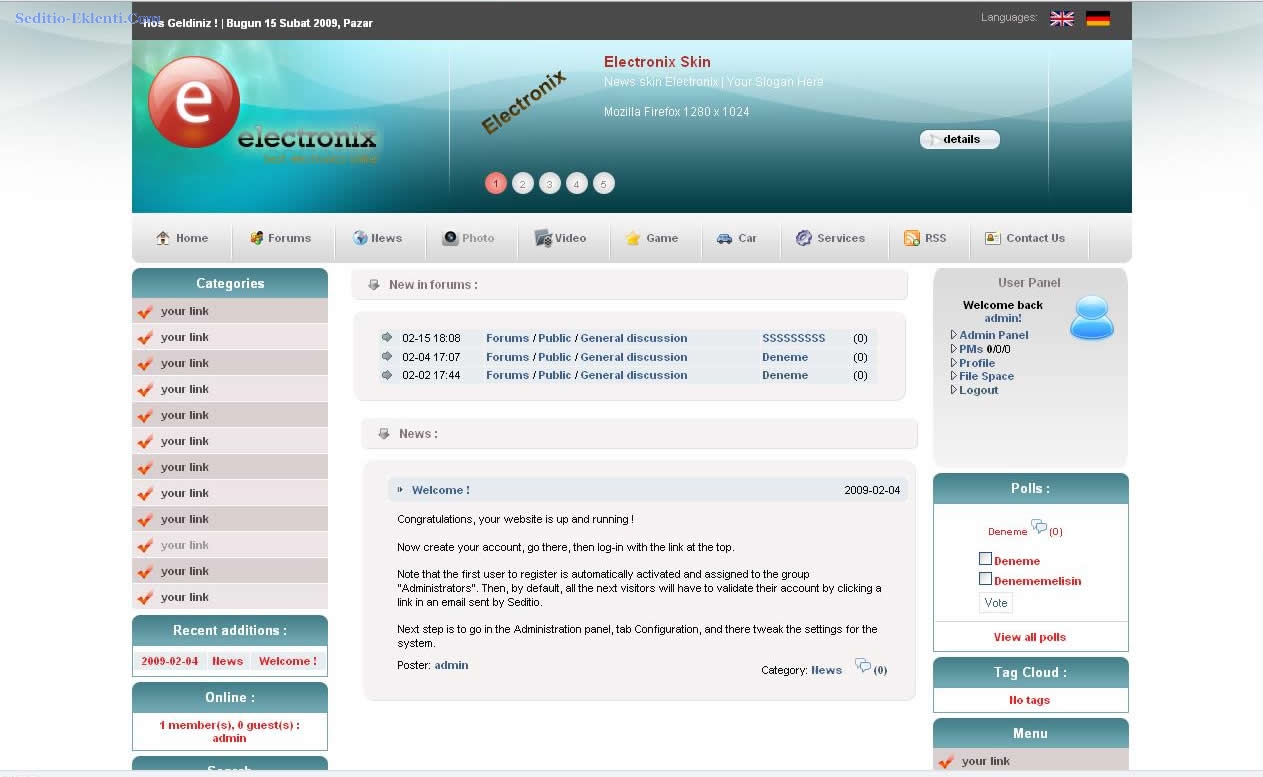Click the RSS feed icon in navigation
This screenshot has height=777, width=1263.
912,238
